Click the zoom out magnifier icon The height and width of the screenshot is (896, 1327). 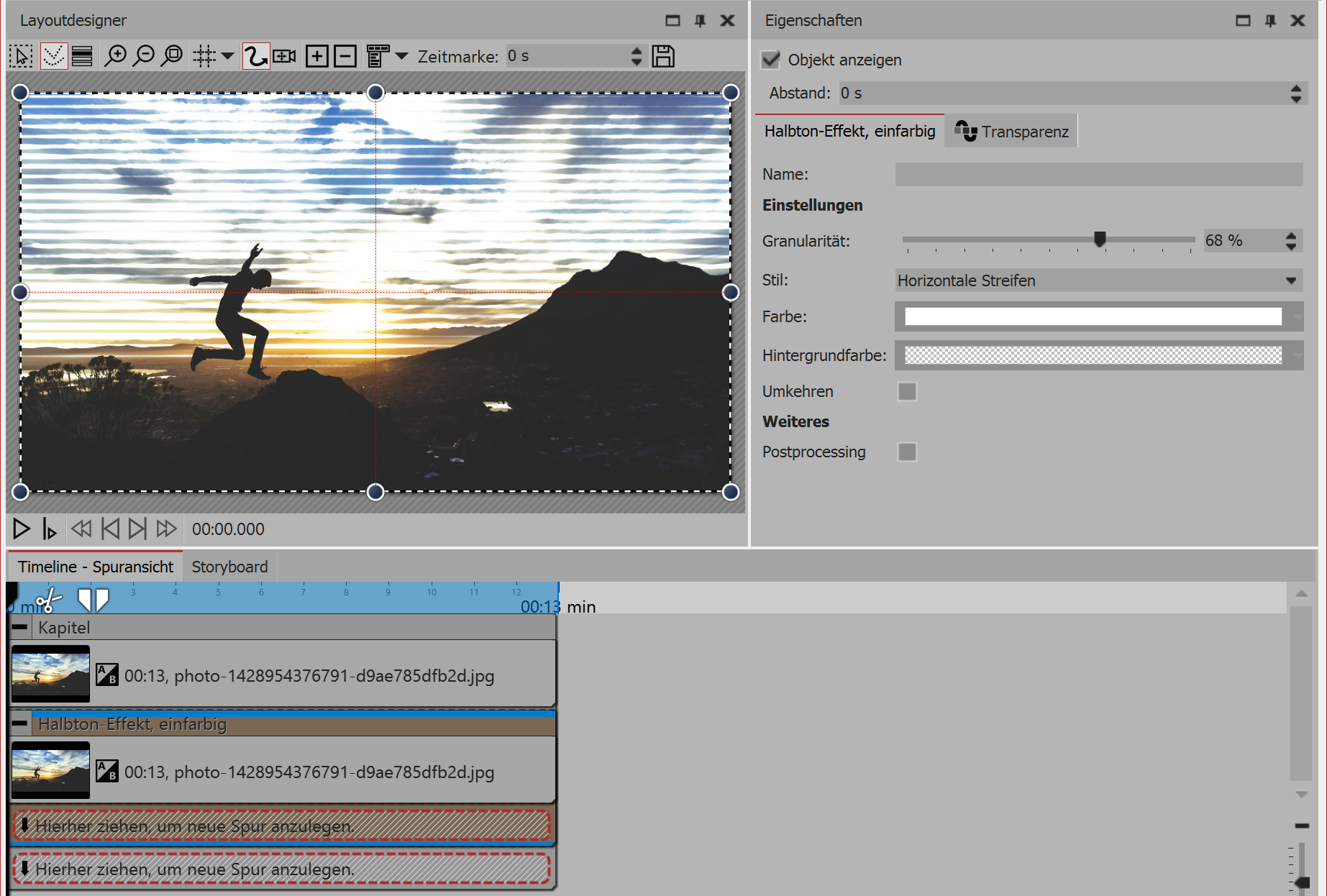click(144, 56)
